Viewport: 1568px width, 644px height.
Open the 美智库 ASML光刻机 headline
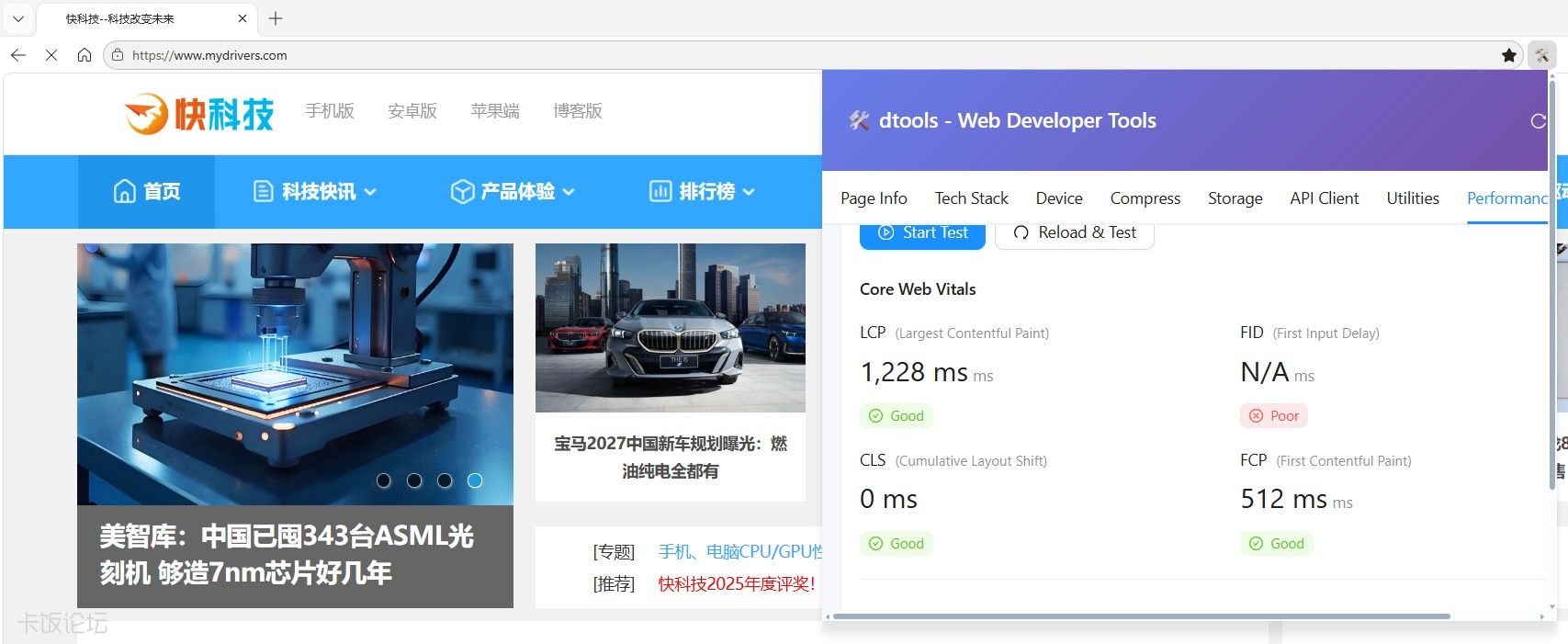pyautogui.click(x=287, y=554)
